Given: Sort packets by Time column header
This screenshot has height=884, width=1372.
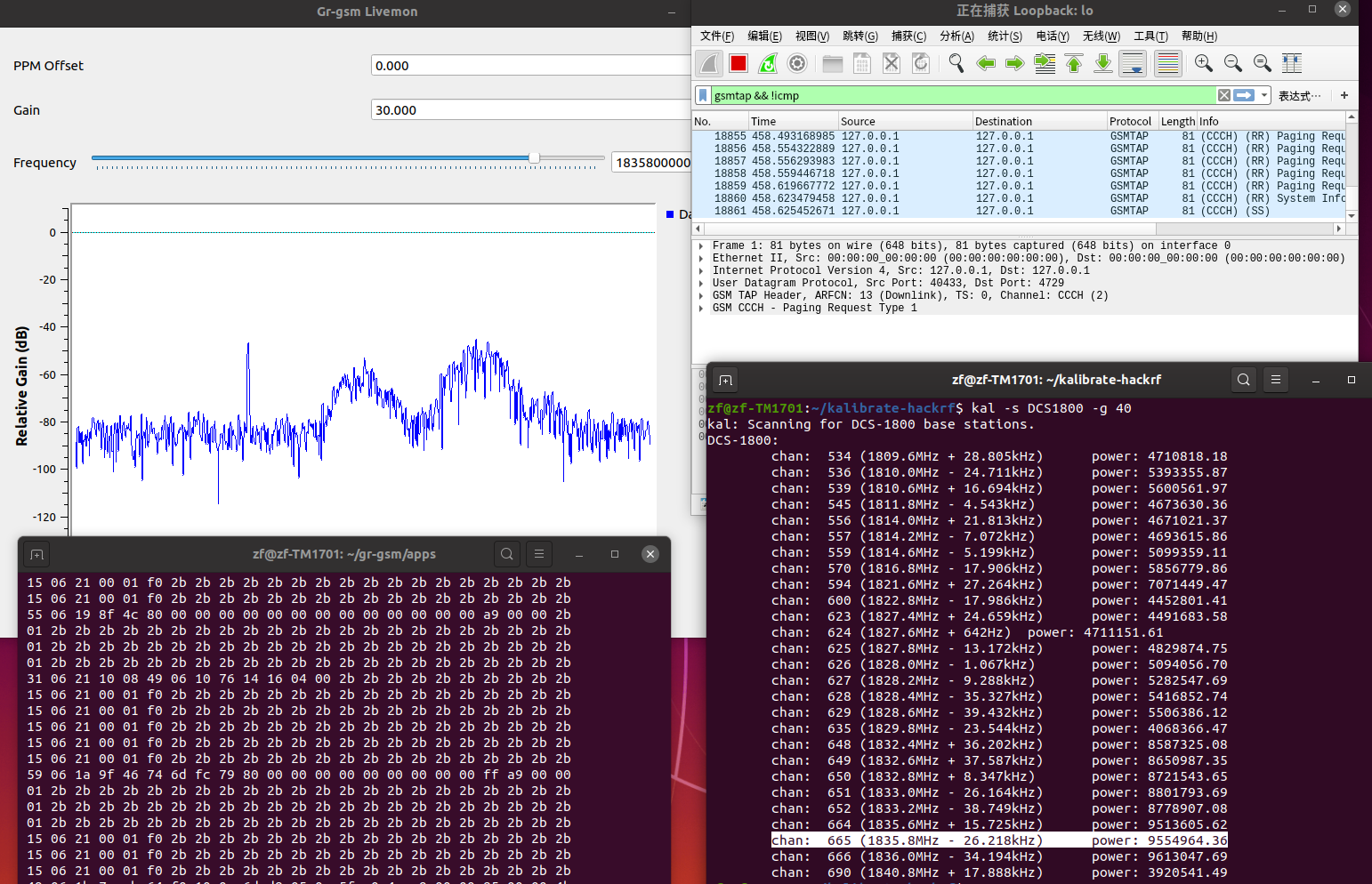Looking at the screenshot, I should (793, 121).
